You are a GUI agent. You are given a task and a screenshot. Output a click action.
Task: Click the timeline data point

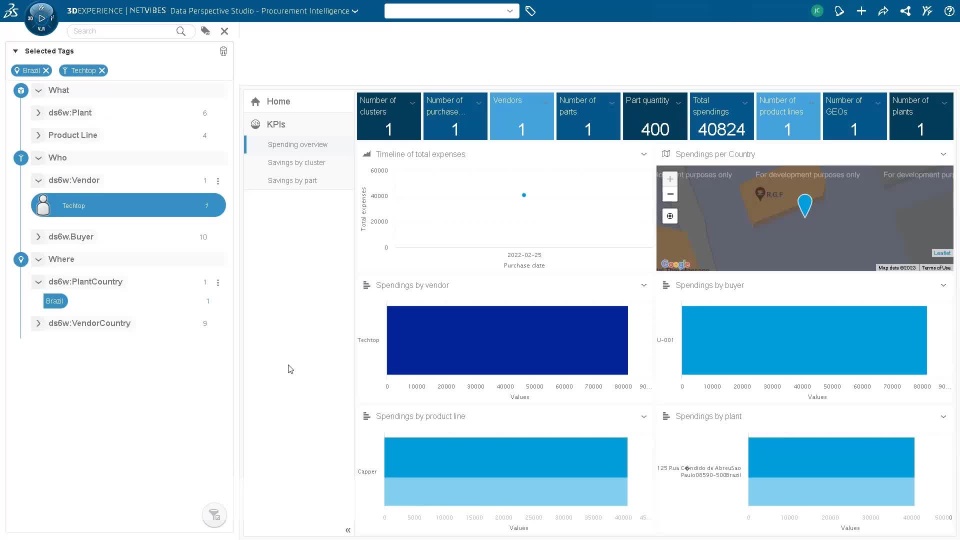coord(524,195)
